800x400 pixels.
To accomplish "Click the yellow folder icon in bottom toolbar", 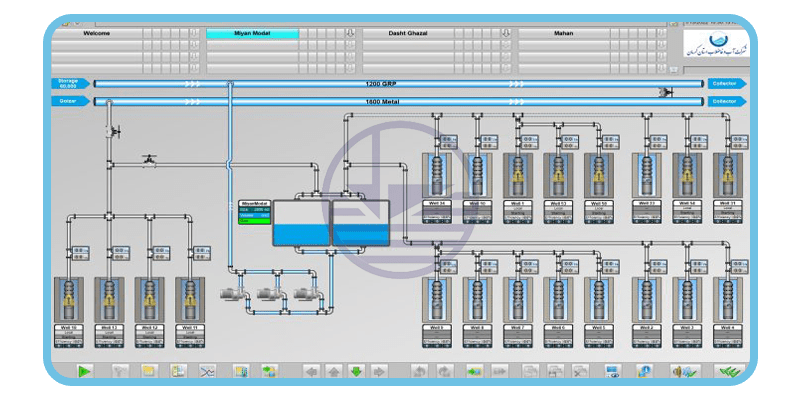I will coord(148,371).
